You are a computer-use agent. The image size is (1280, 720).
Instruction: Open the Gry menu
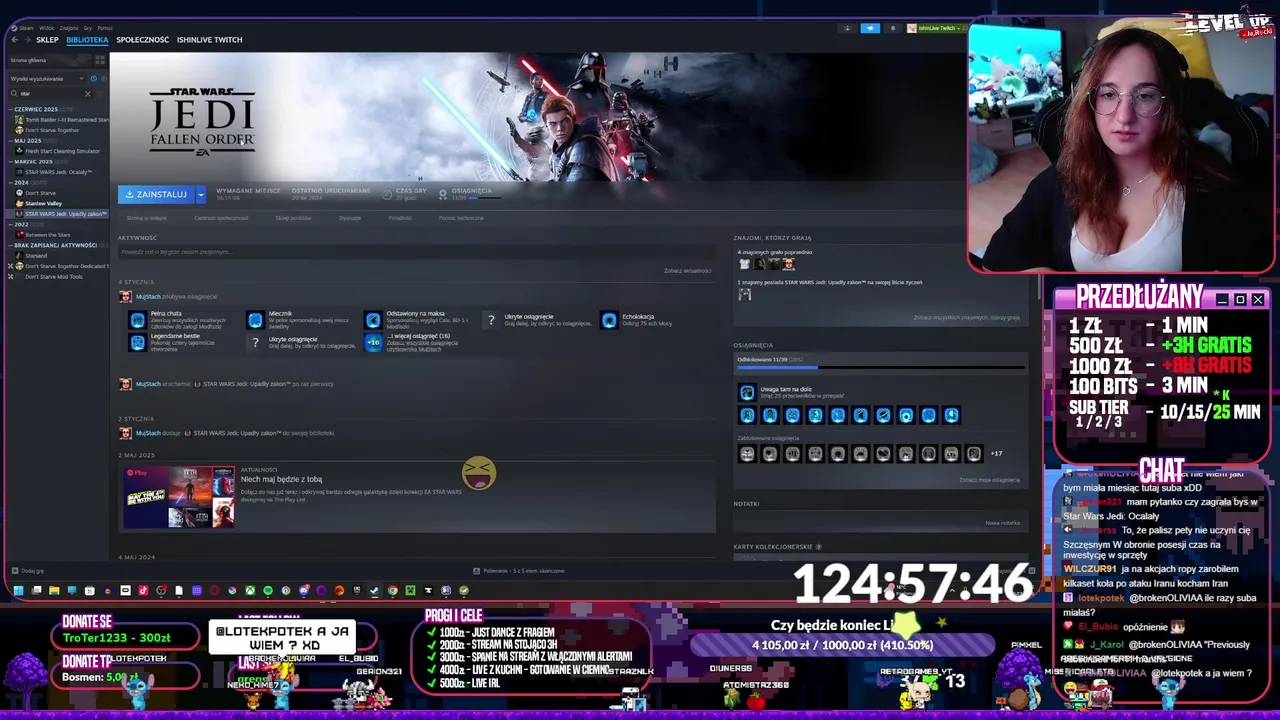[88, 28]
